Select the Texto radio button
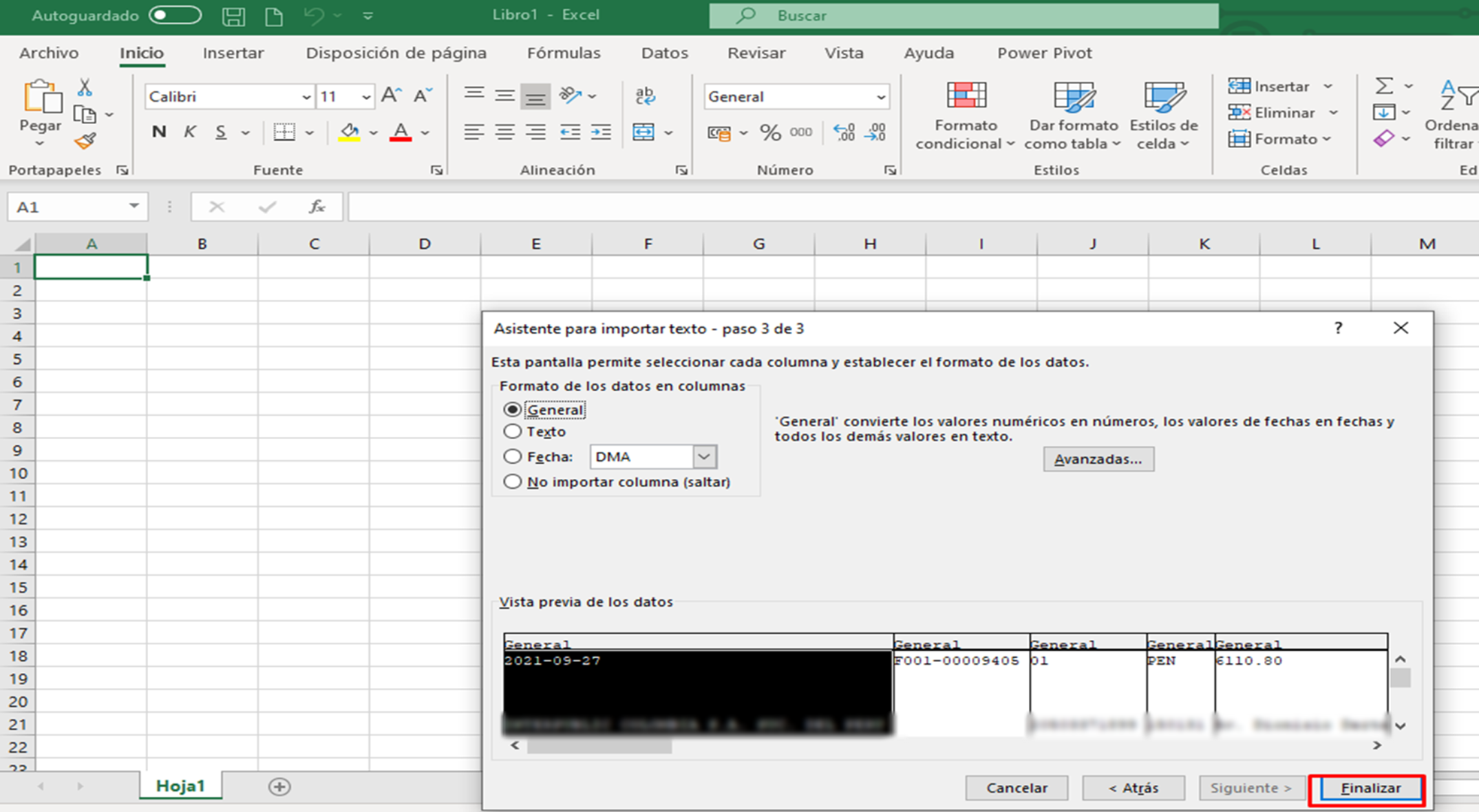Screen dimensions: 1479x812 pos(513,431)
